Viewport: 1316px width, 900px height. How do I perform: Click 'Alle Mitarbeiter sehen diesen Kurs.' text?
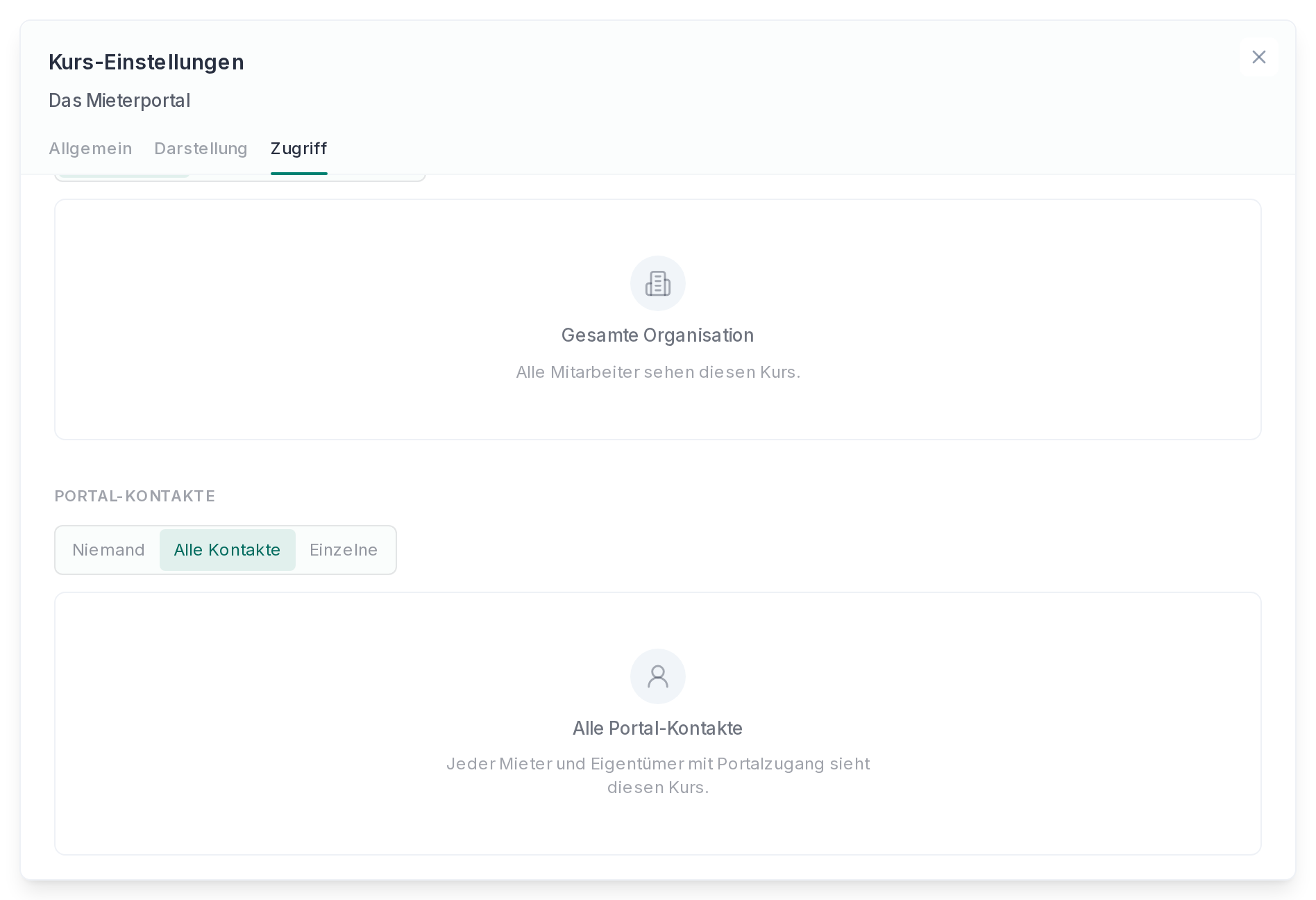click(658, 372)
